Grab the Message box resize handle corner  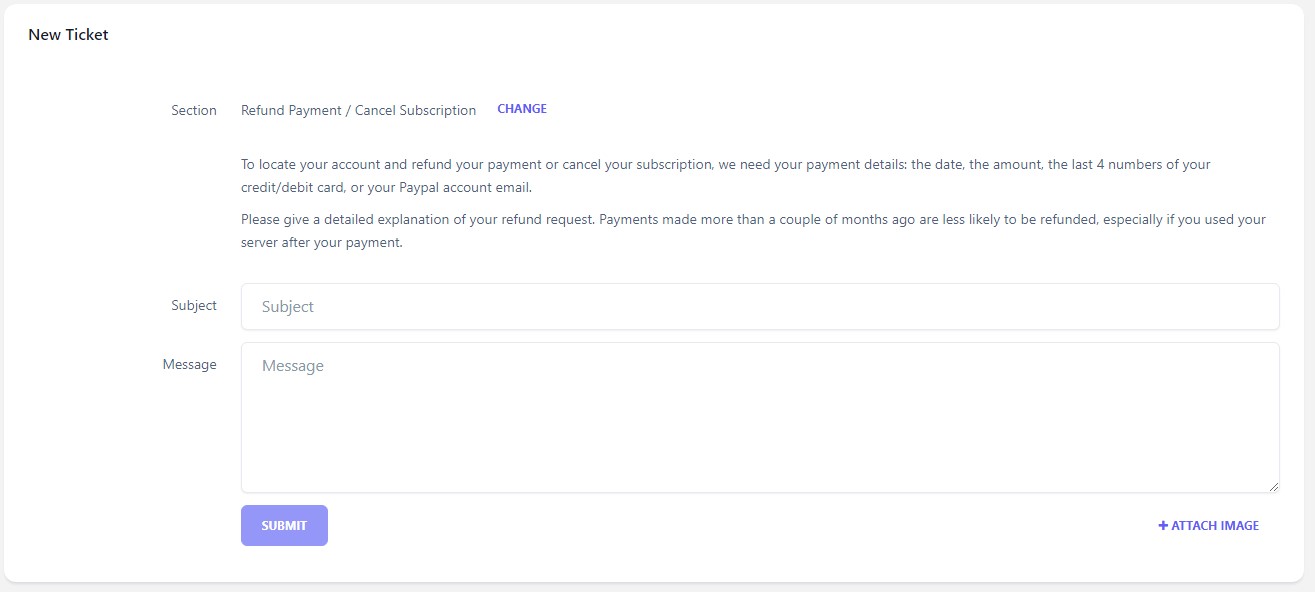pyautogui.click(x=1274, y=487)
